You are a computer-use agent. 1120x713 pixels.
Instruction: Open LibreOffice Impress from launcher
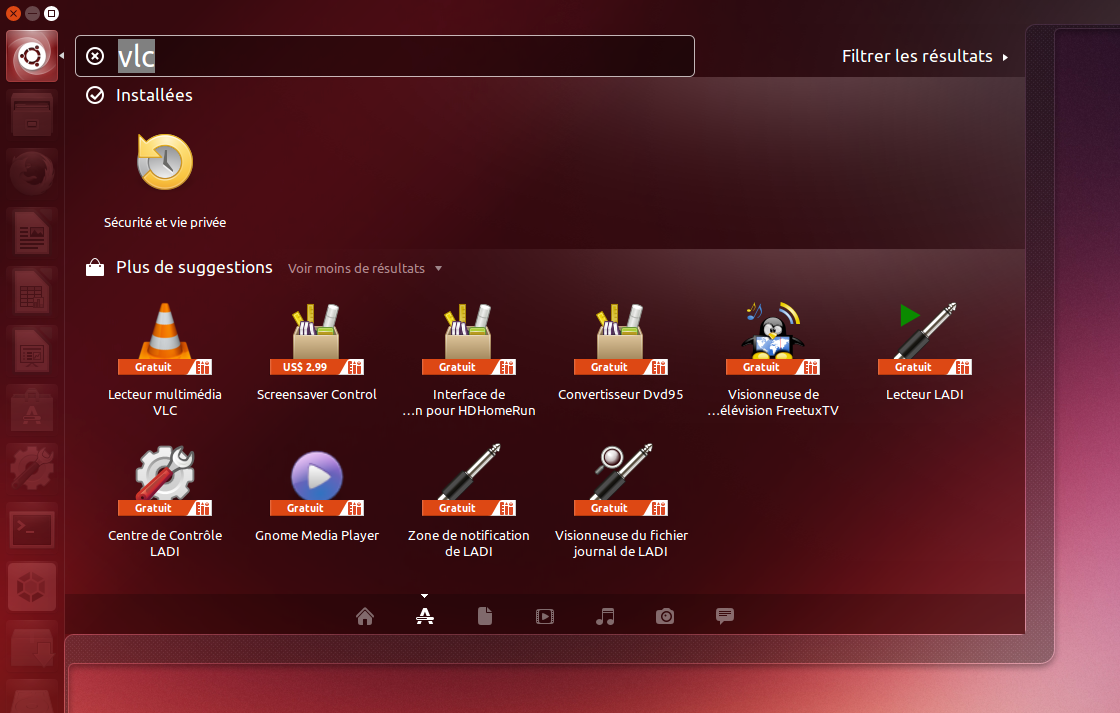(32, 350)
